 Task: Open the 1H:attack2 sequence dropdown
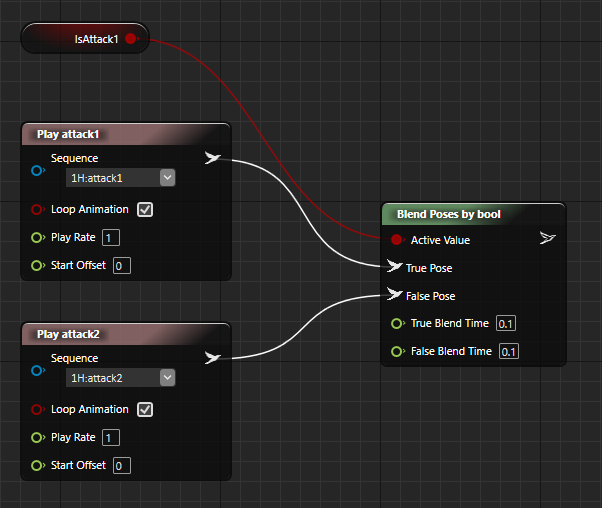pos(167,378)
